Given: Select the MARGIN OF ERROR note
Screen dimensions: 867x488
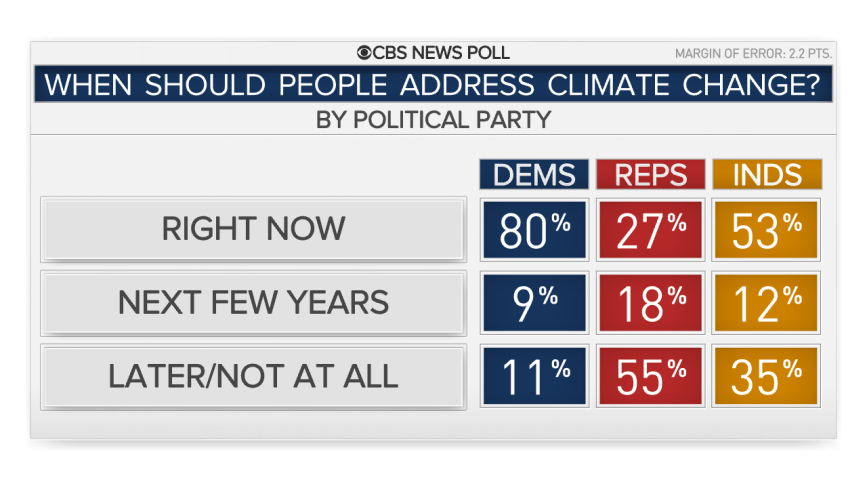Looking at the screenshot, I should coord(753,54).
